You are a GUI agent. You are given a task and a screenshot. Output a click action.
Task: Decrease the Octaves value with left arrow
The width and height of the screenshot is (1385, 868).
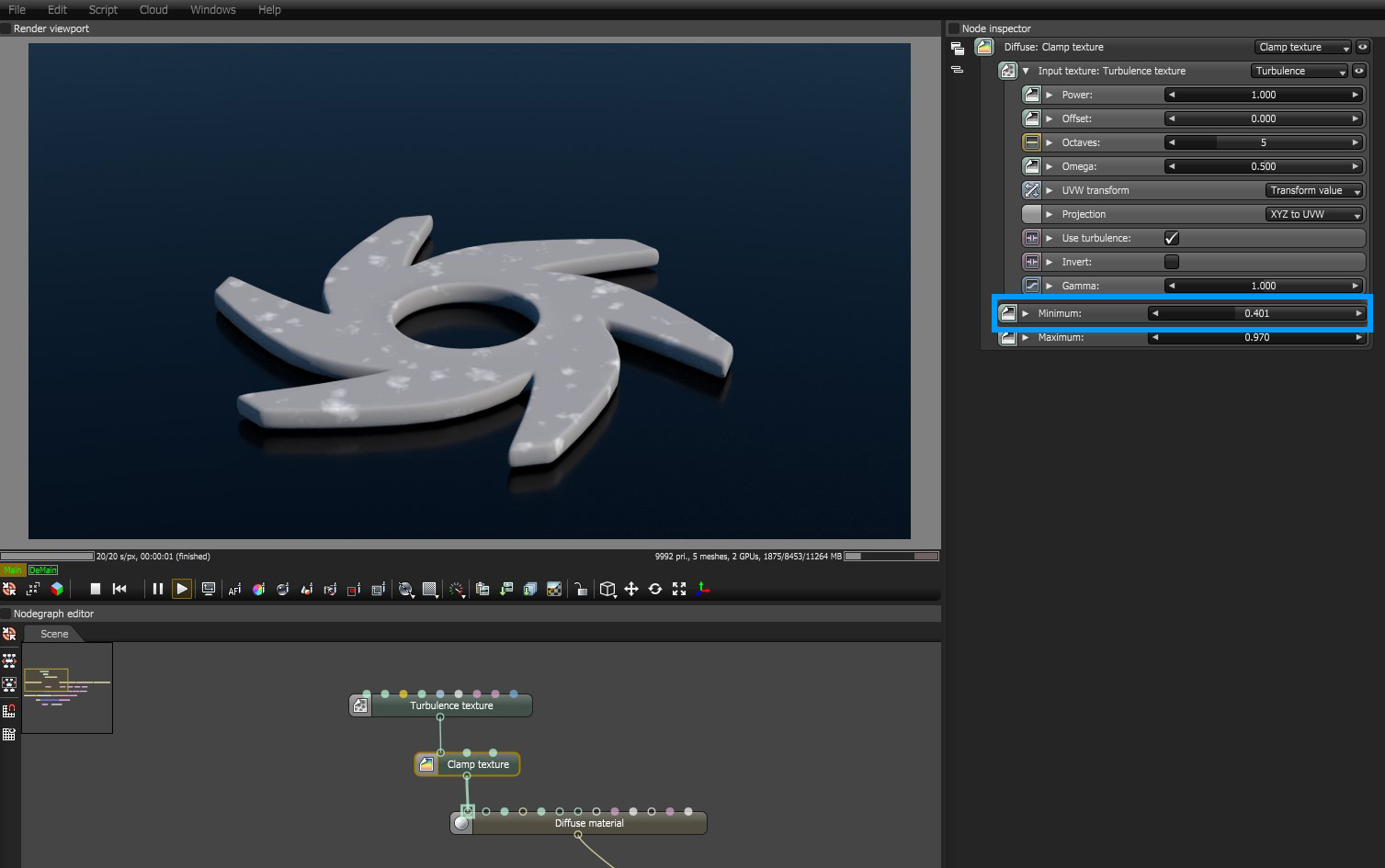coord(1172,142)
